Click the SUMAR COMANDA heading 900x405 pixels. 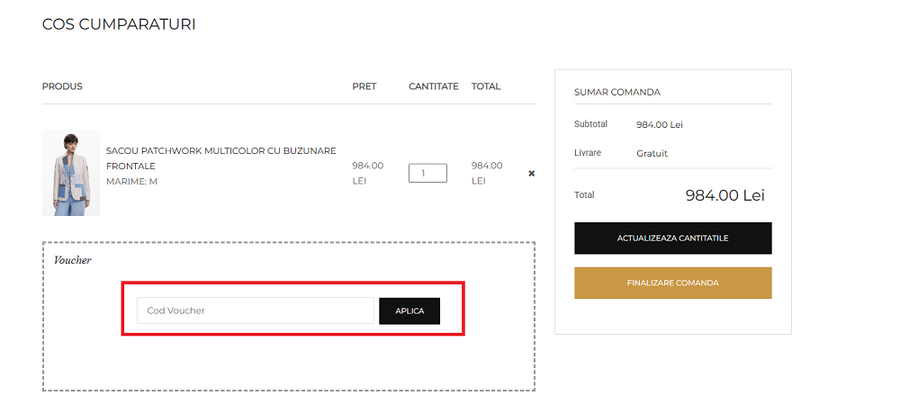[617, 92]
